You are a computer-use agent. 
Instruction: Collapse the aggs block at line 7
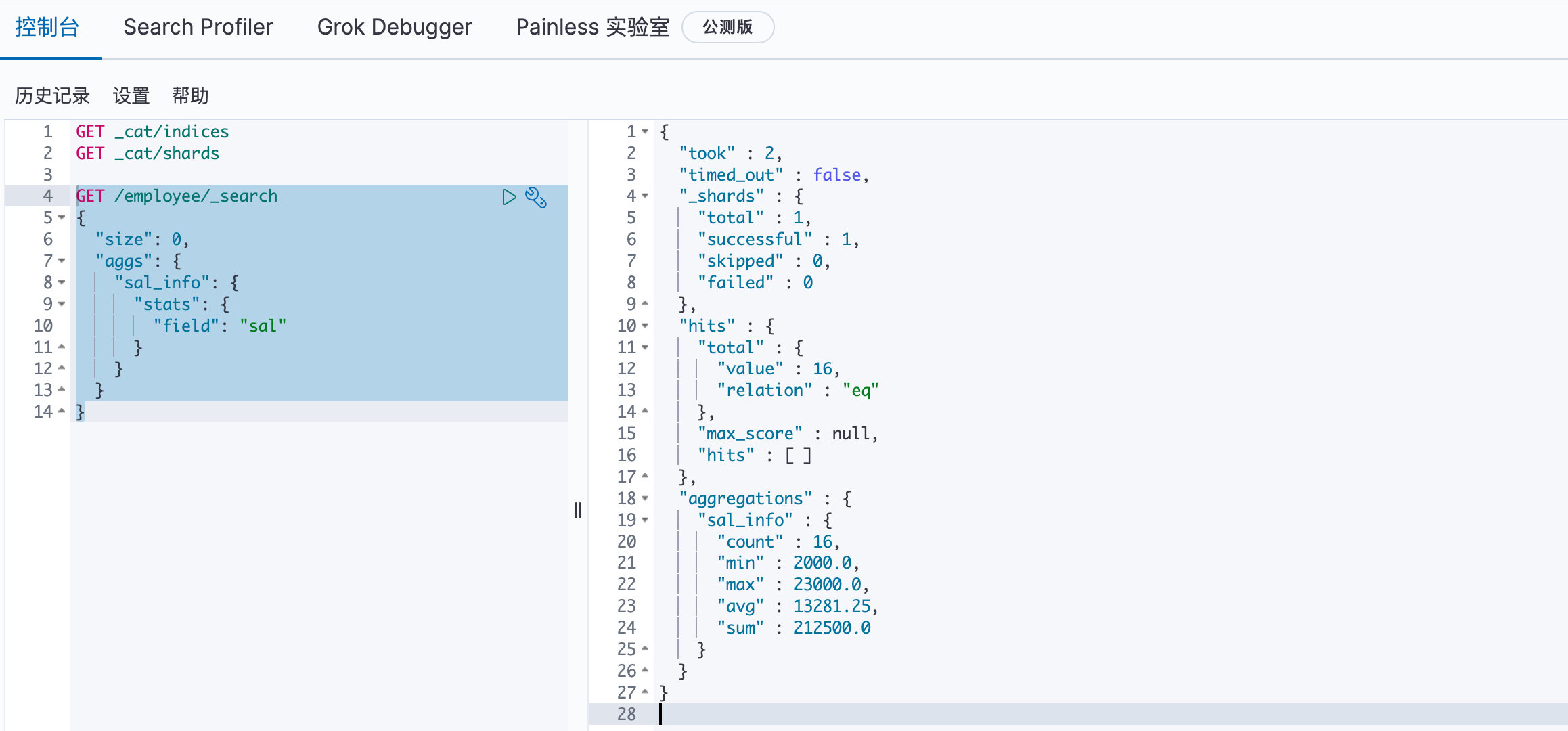pos(62,261)
